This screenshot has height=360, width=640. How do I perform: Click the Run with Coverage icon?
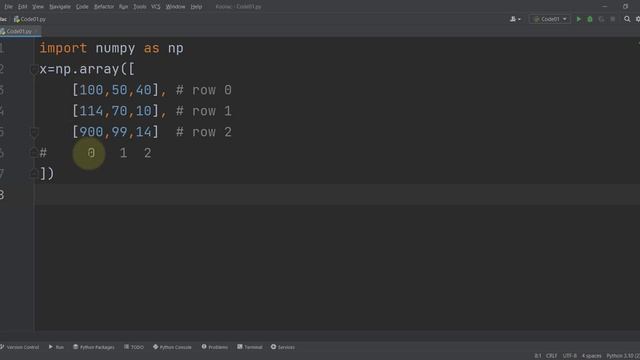601,19
